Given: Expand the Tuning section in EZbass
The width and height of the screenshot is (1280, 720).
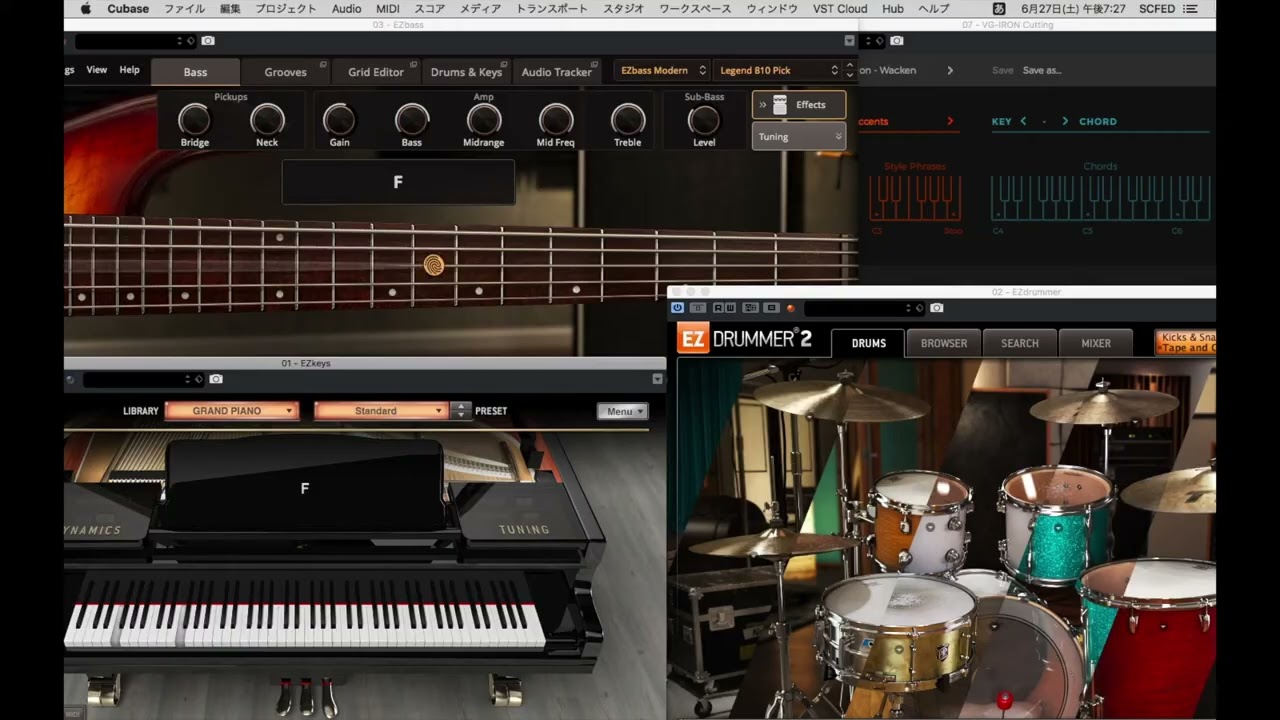Looking at the screenshot, I should click(799, 137).
